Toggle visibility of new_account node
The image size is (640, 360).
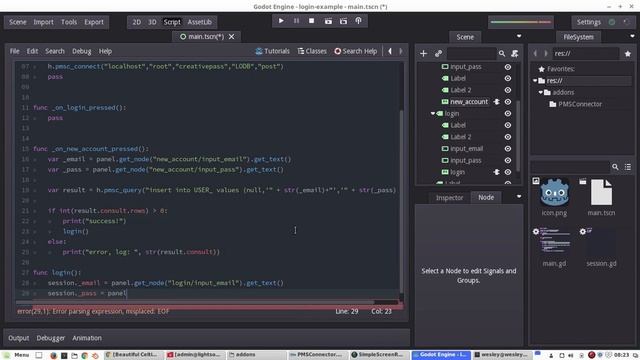pyautogui.click(x=508, y=102)
